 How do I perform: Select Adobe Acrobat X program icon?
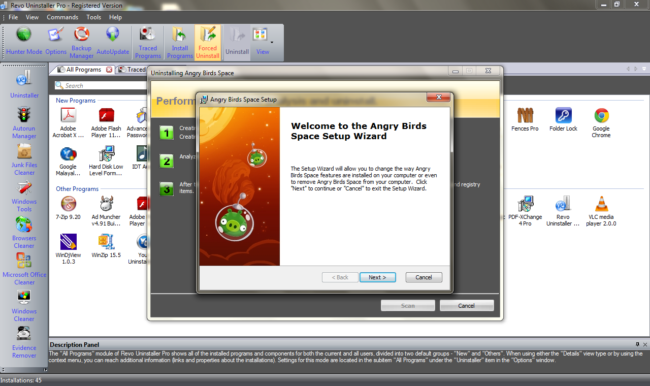pos(68,122)
